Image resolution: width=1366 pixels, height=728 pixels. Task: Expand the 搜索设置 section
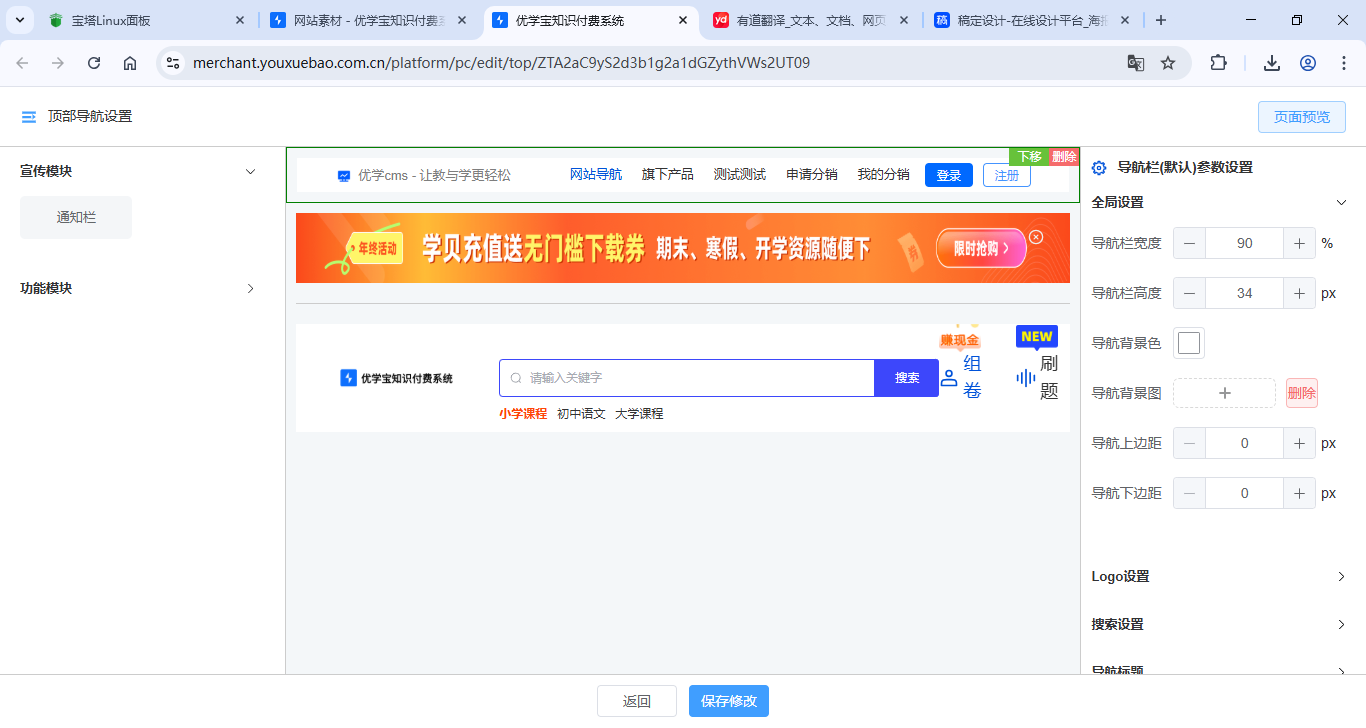tap(1342, 625)
